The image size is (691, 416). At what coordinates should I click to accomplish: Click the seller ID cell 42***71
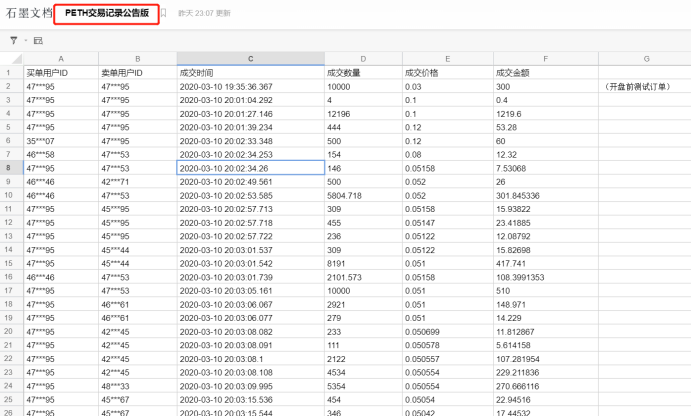click(x=137, y=182)
